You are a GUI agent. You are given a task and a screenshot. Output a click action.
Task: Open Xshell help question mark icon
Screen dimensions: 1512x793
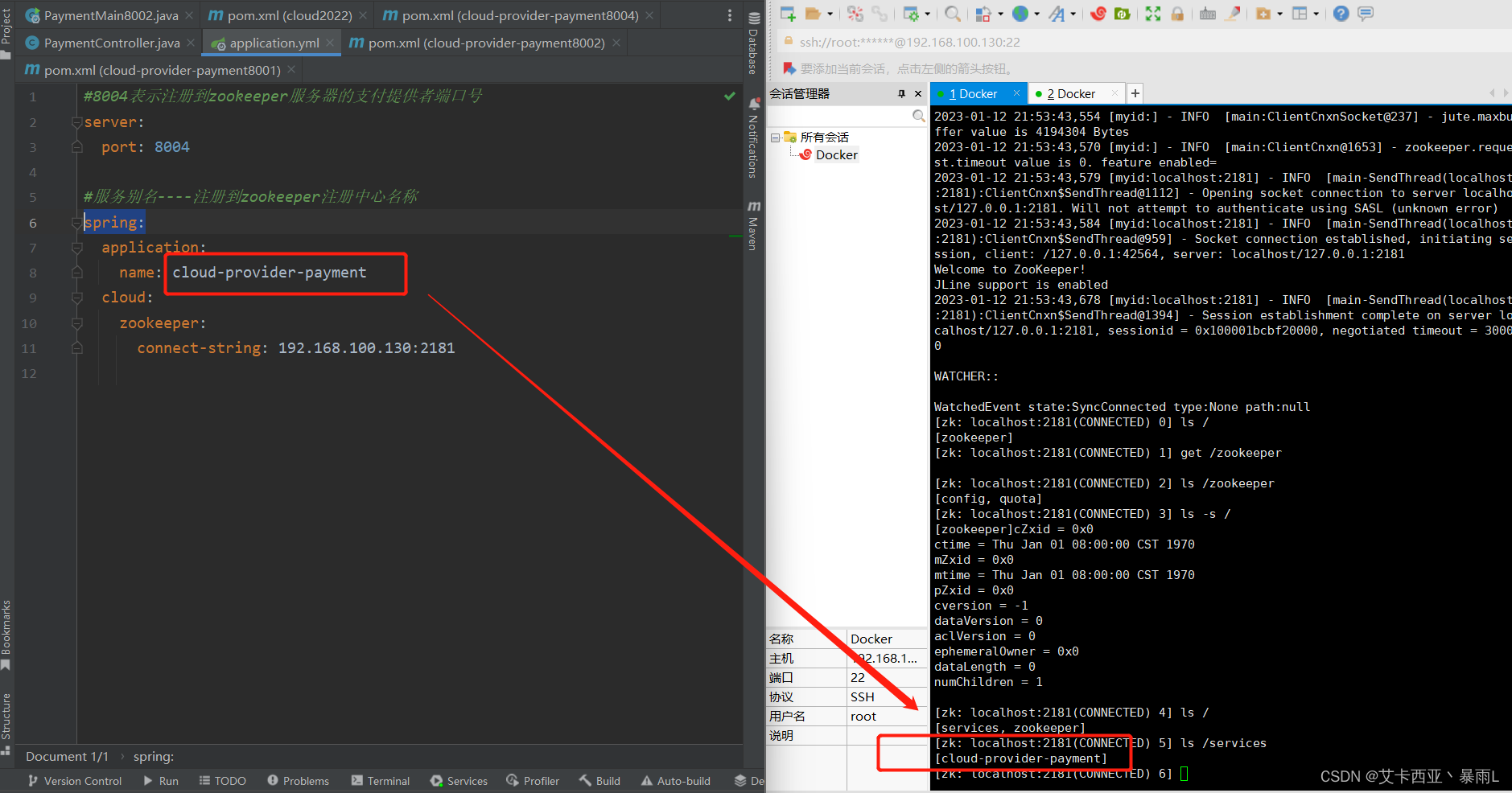(x=1341, y=14)
